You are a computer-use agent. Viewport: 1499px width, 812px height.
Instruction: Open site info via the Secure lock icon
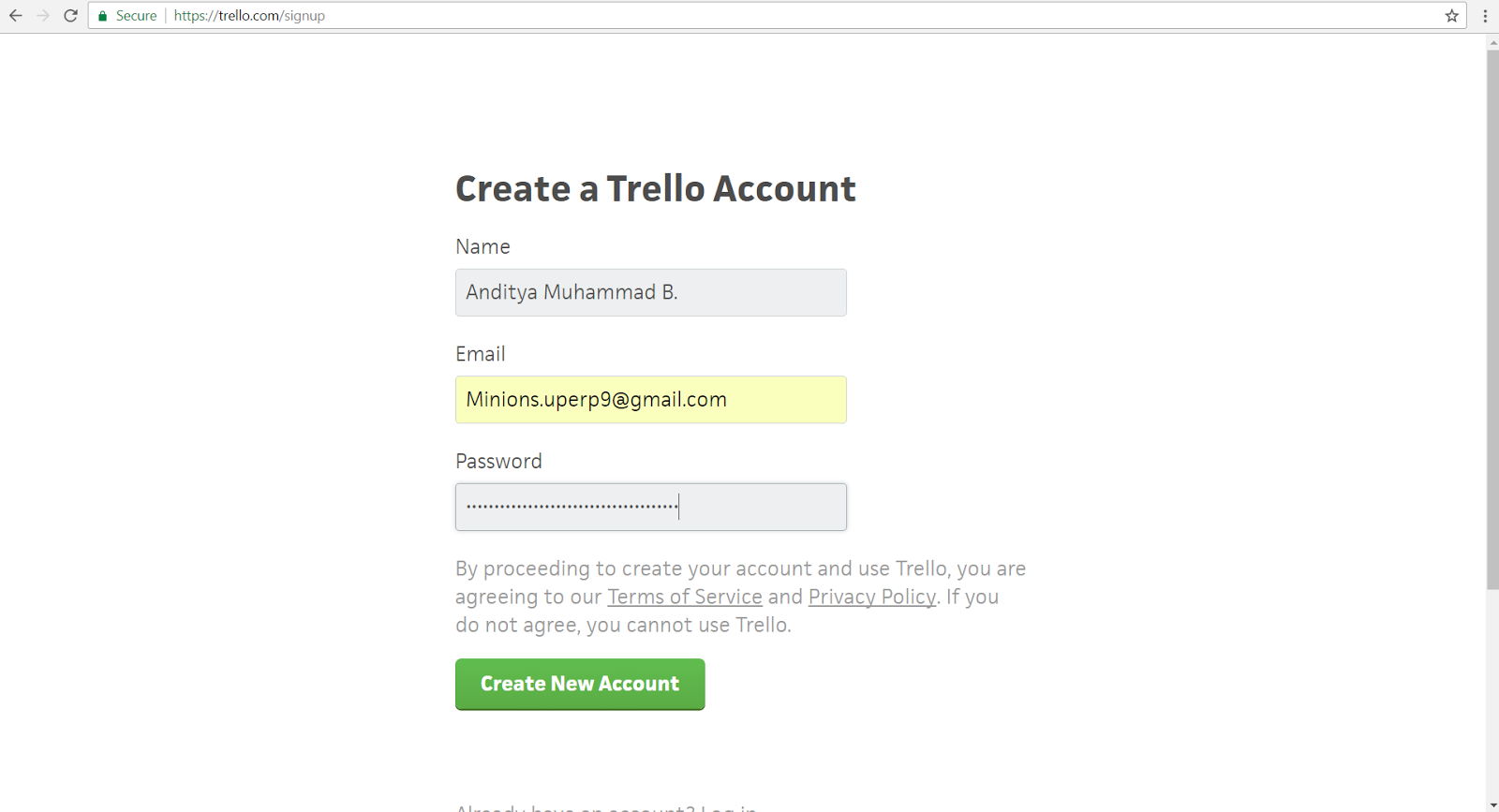click(103, 16)
